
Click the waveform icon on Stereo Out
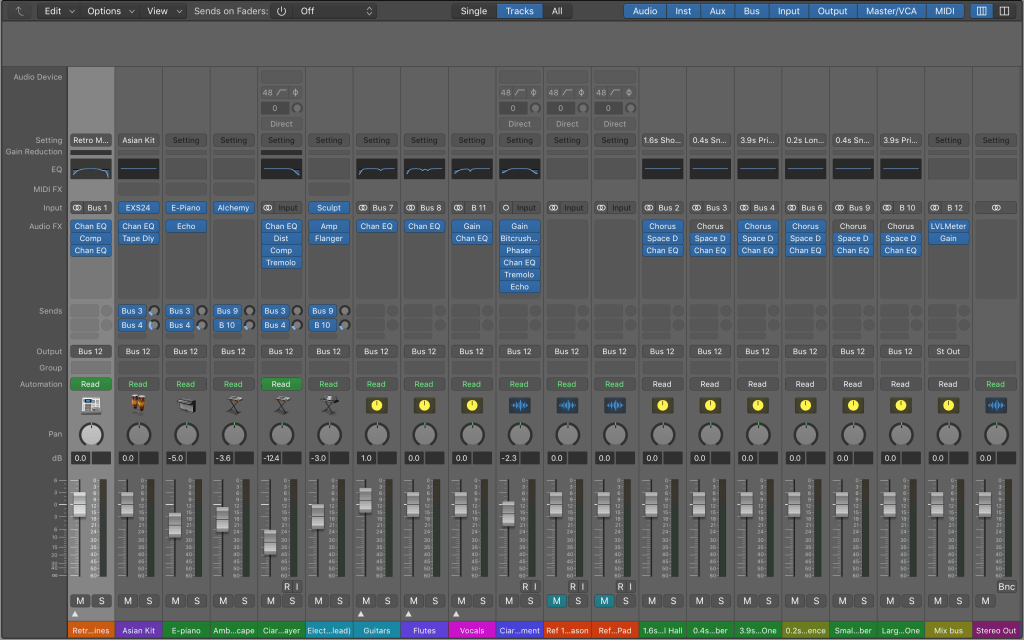click(x=995, y=405)
